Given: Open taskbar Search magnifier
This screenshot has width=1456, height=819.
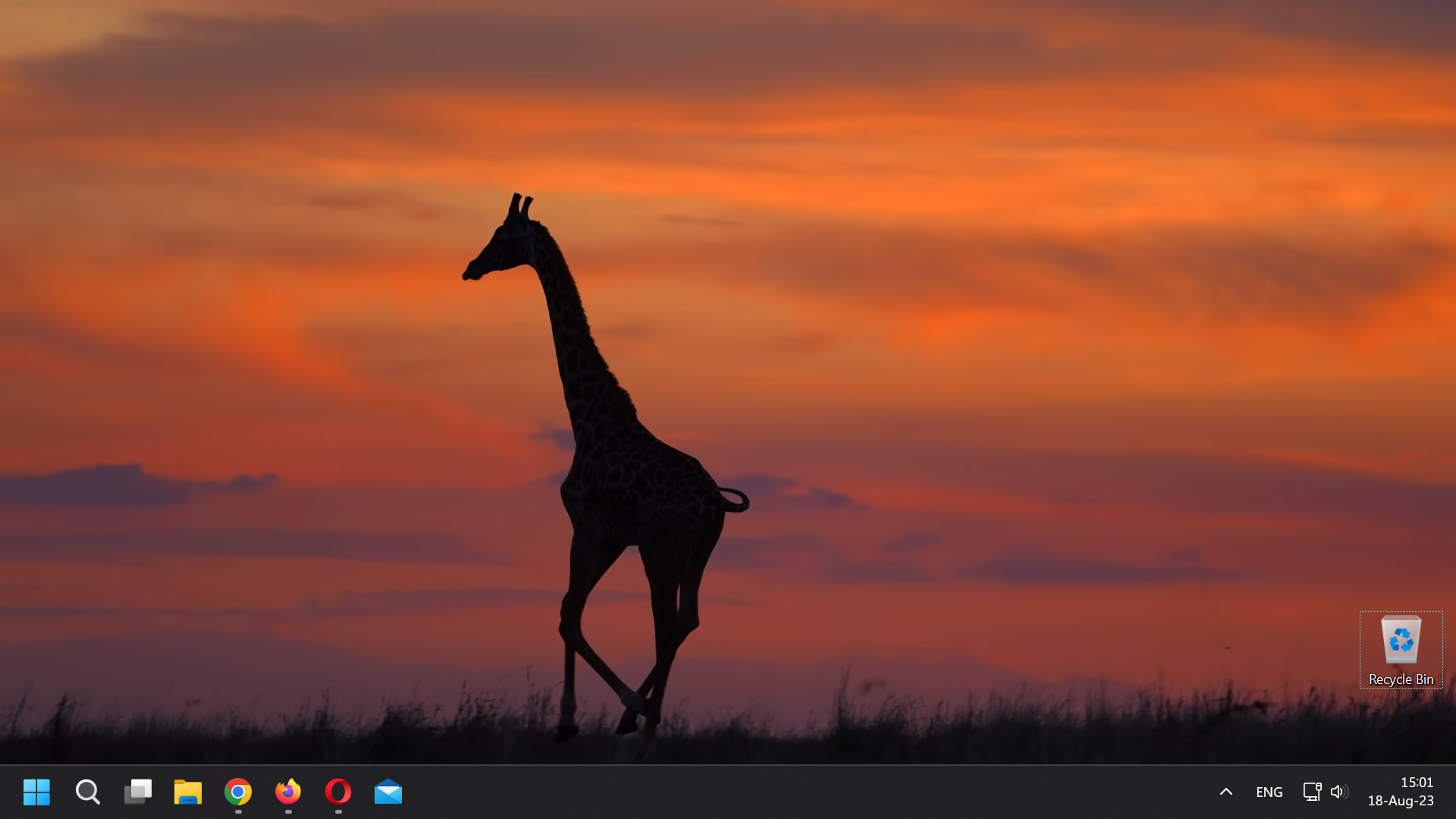Looking at the screenshot, I should (87, 792).
